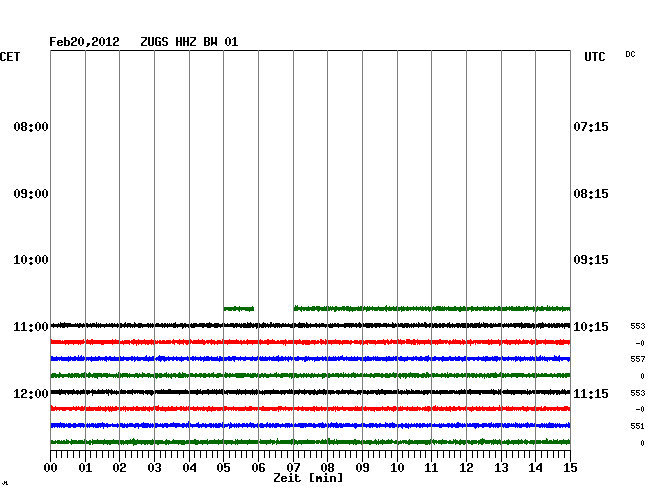
Task: Click the short green trace segment after minute 05
Action: coord(239,309)
